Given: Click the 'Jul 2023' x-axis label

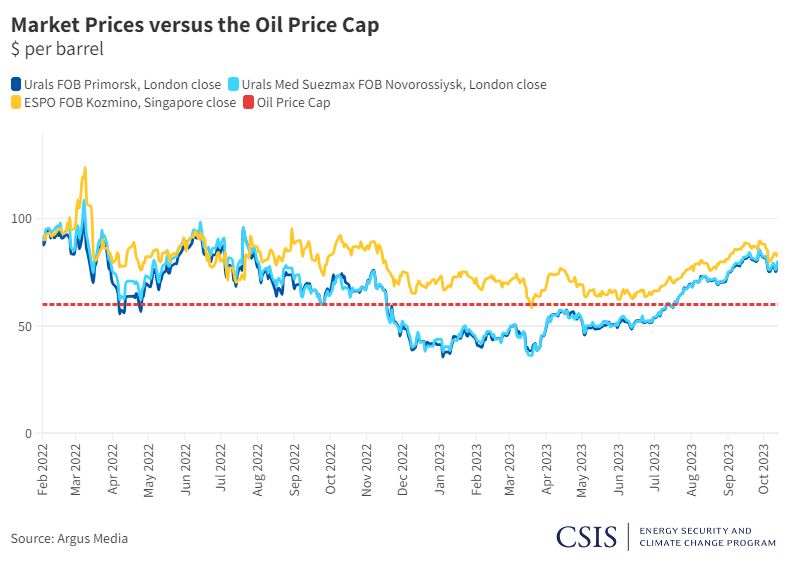Looking at the screenshot, I should pos(656,469).
